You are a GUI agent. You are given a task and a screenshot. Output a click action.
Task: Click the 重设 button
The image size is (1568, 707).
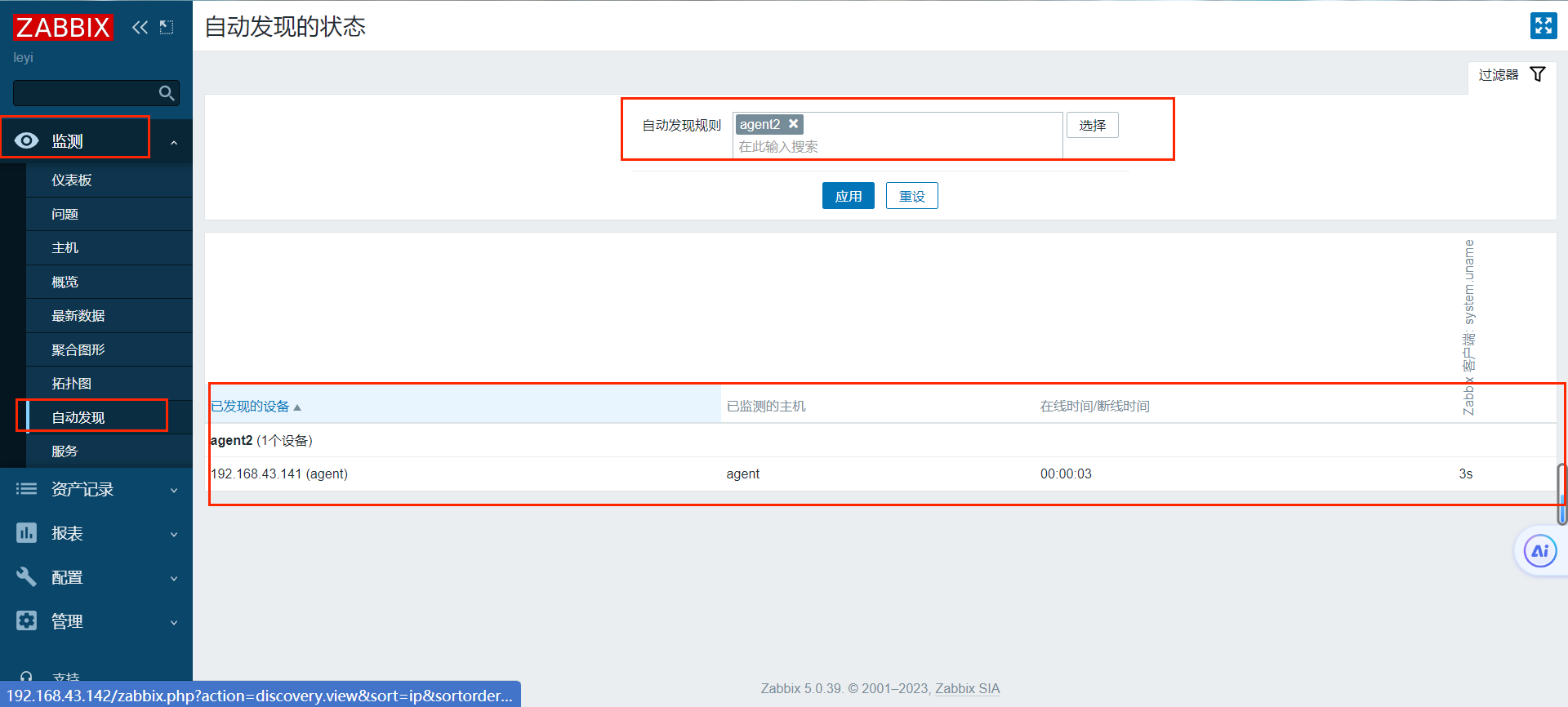point(911,196)
